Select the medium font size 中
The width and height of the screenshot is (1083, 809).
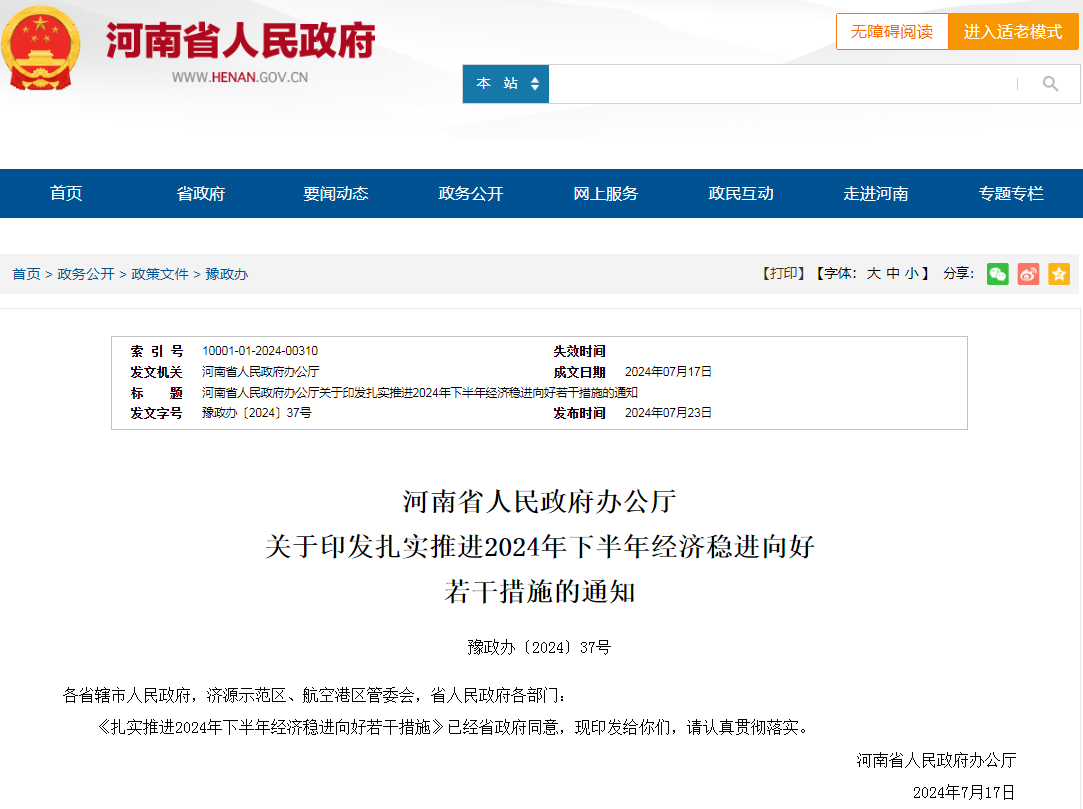[x=893, y=274]
